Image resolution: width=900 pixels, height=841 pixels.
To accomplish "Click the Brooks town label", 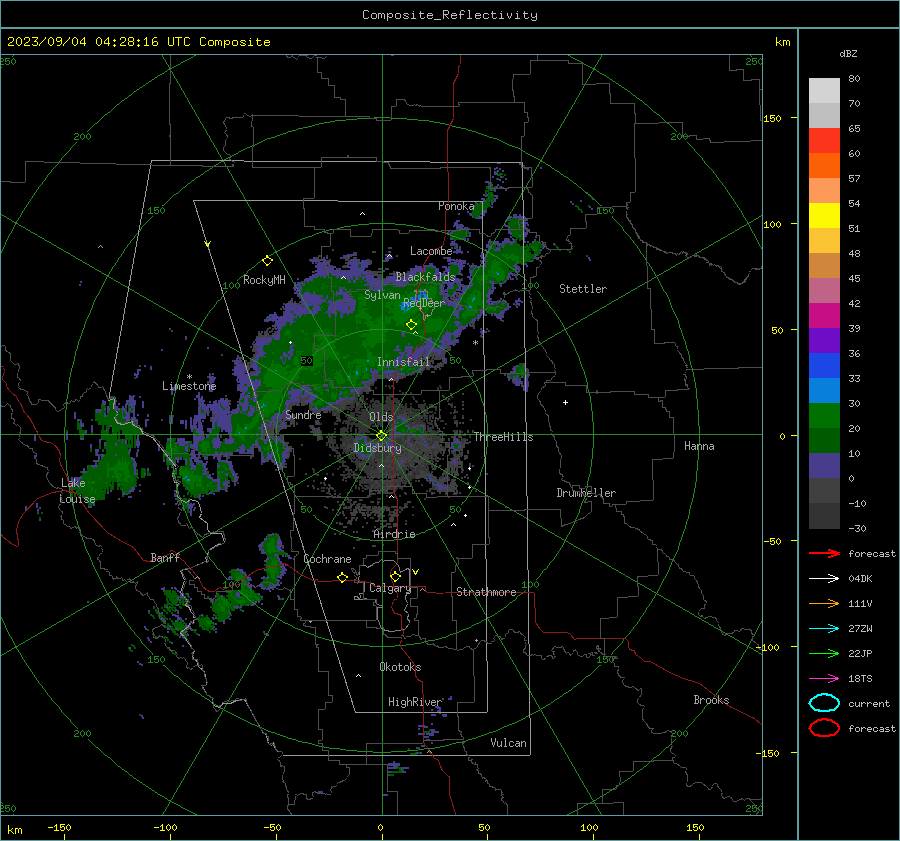I will pos(711,700).
